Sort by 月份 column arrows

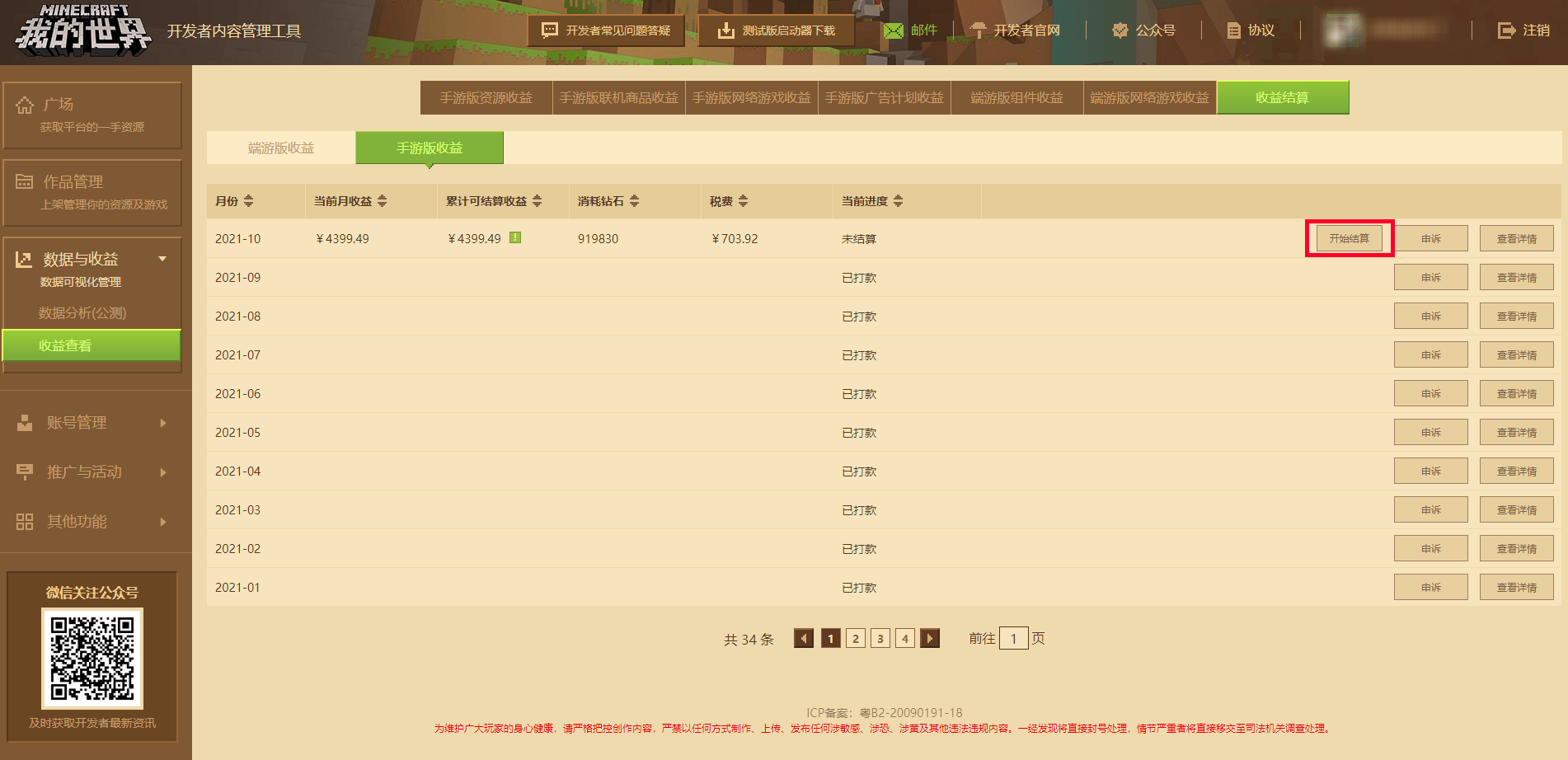pyautogui.click(x=248, y=201)
